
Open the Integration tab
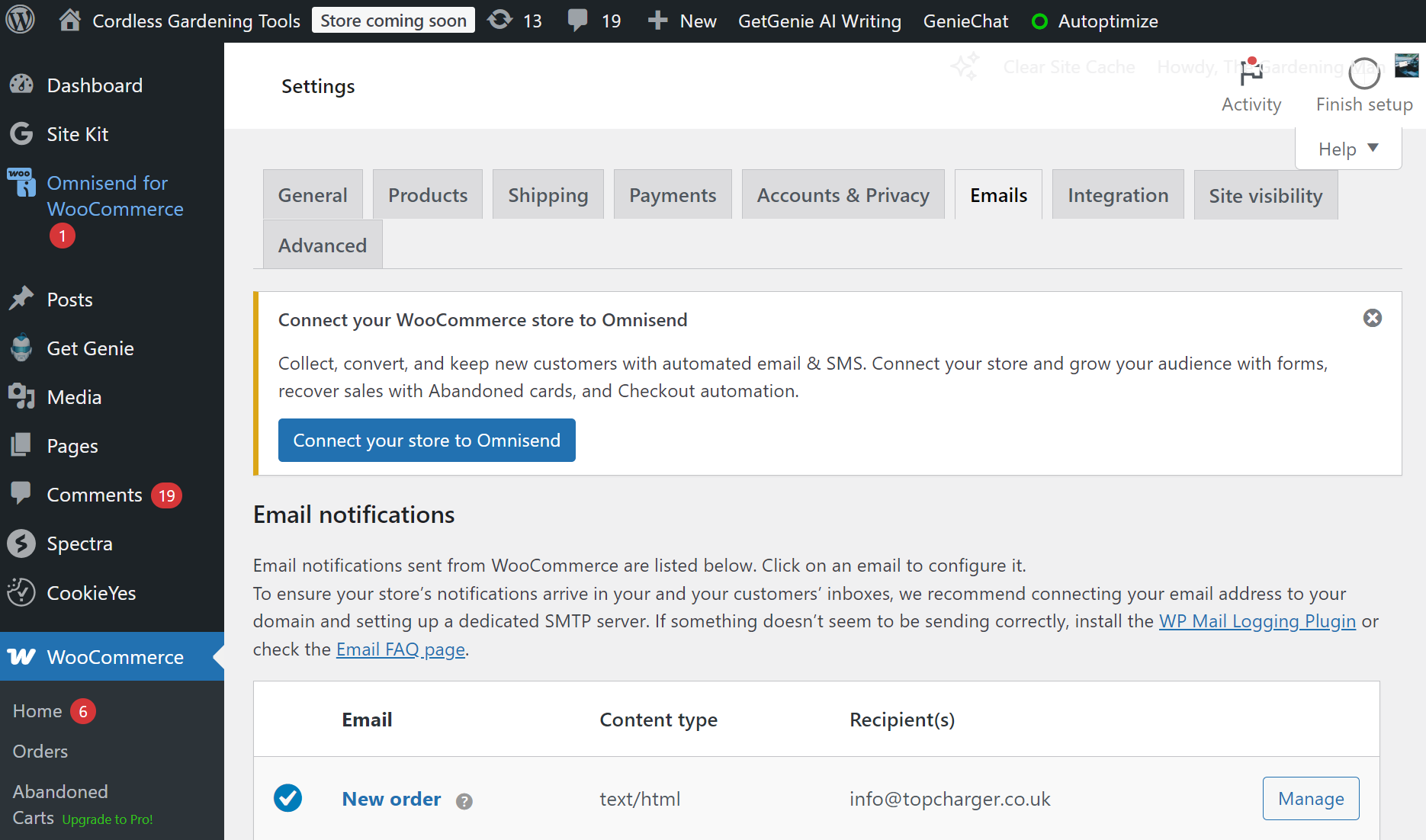pos(1118,195)
